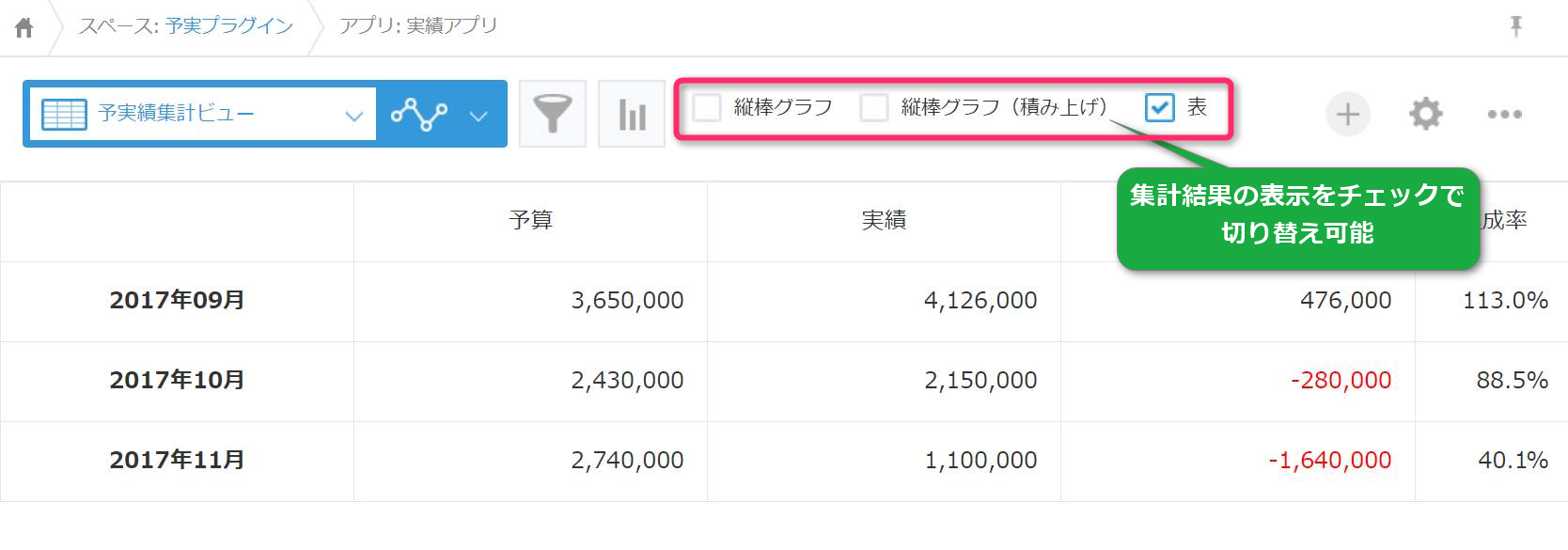The image size is (1568, 550).
Task: Open the bar chart aggregate icon
Action: click(x=632, y=114)
